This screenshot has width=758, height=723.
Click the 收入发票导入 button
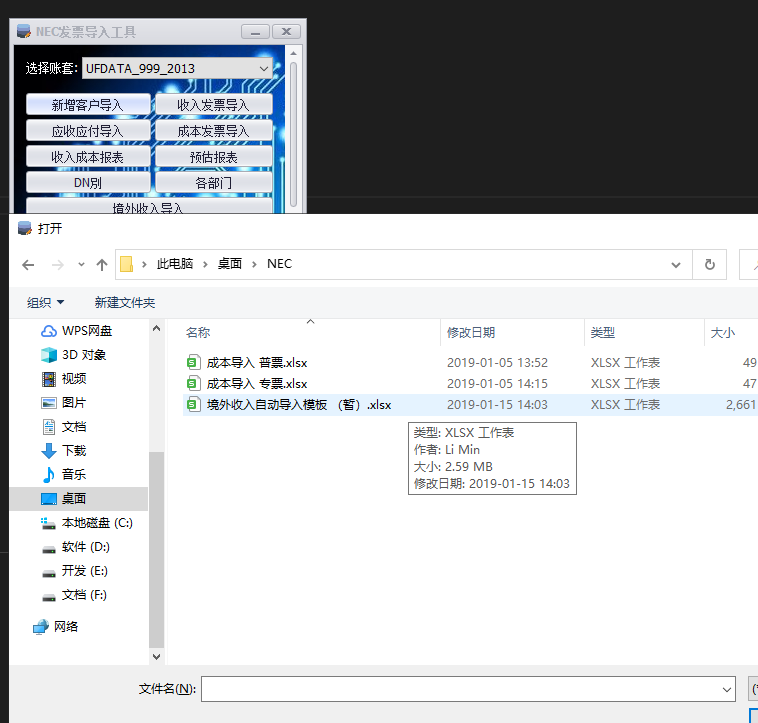click(x=214, y=104)
